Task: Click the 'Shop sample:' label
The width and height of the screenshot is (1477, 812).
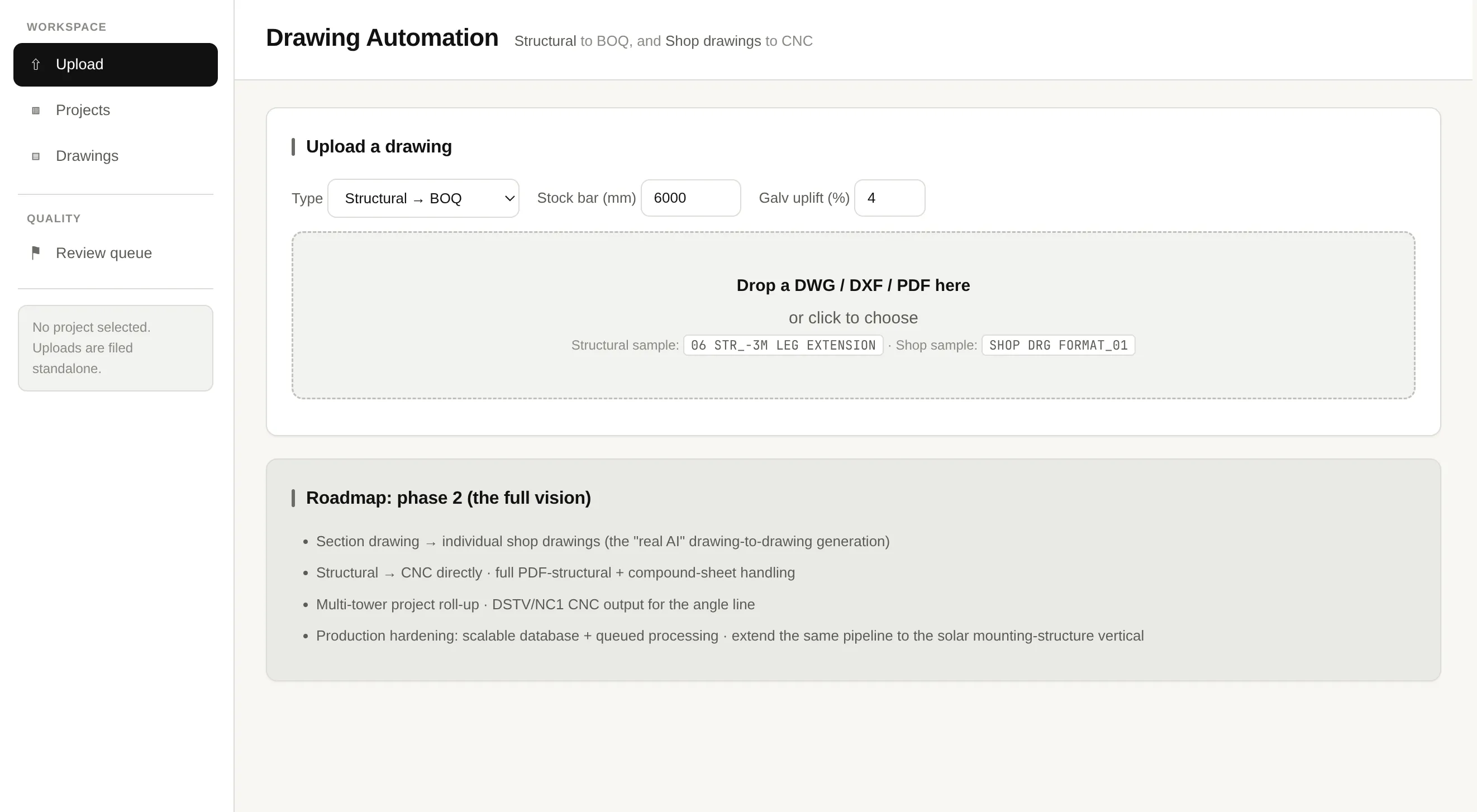Action: click(936, 346)
